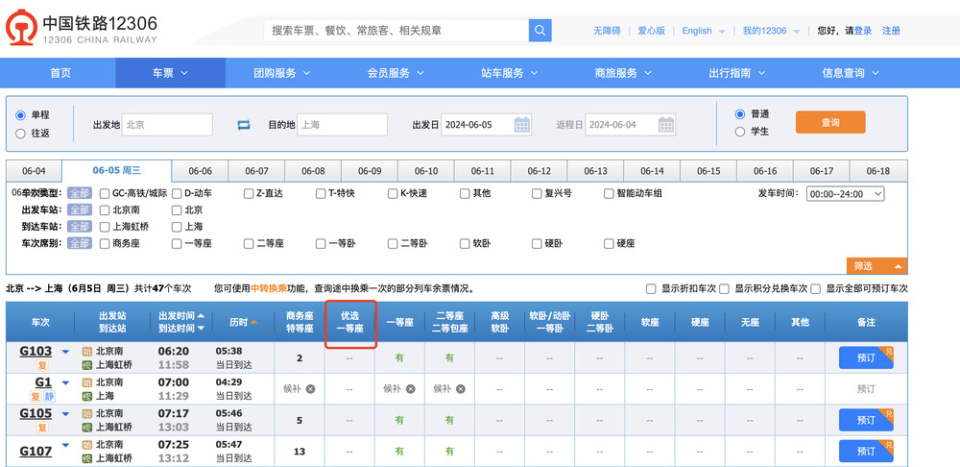960x467 pixels.
Task: Open the 车票 navigation menu
Action: click(x=170, y=73)
